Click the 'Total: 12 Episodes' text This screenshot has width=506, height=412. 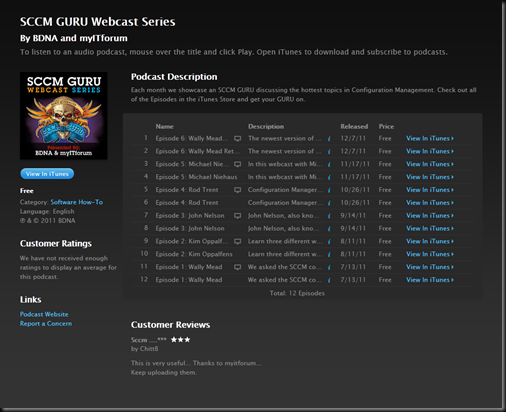pyautogui.click(x=297, y=293)
